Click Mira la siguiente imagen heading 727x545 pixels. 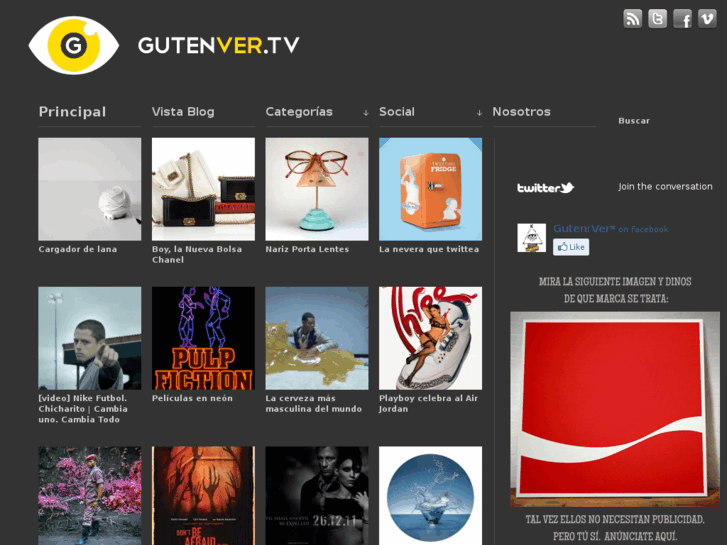pyautogui.click(x=615, y=290)
